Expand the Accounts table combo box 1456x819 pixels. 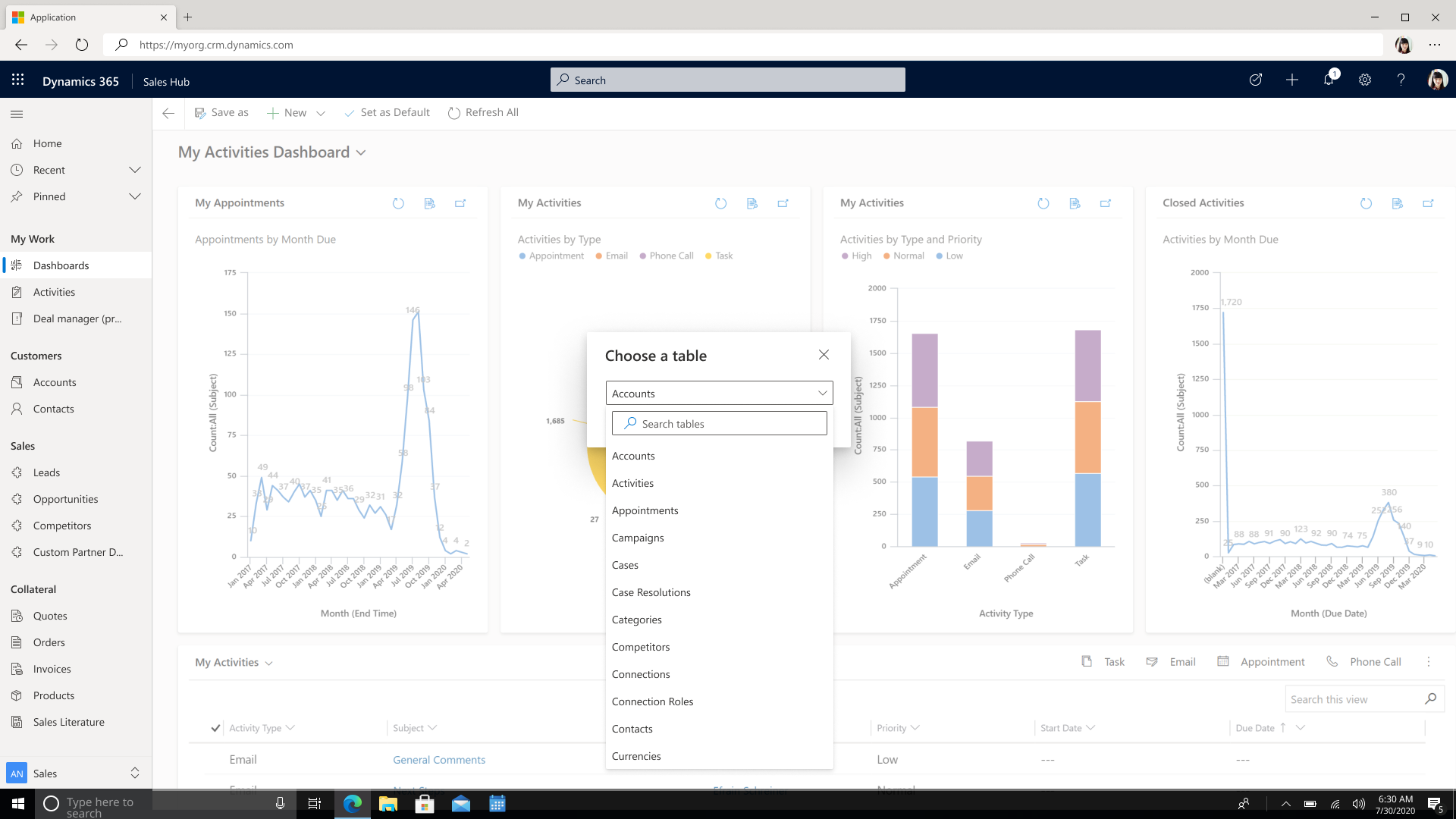tap(719, 394)
